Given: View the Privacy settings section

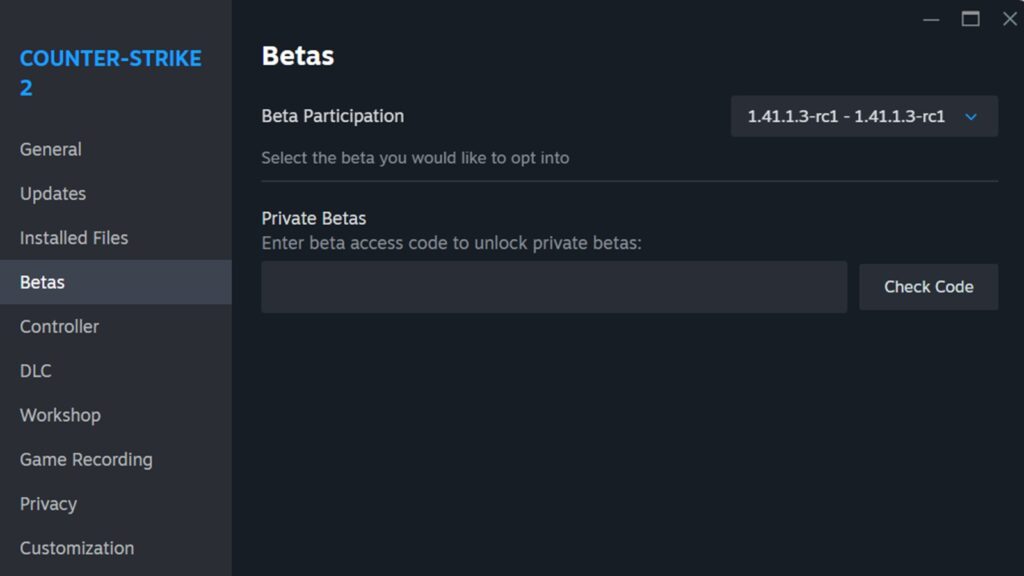Looking at the screenshot, I should coord(48,504).
